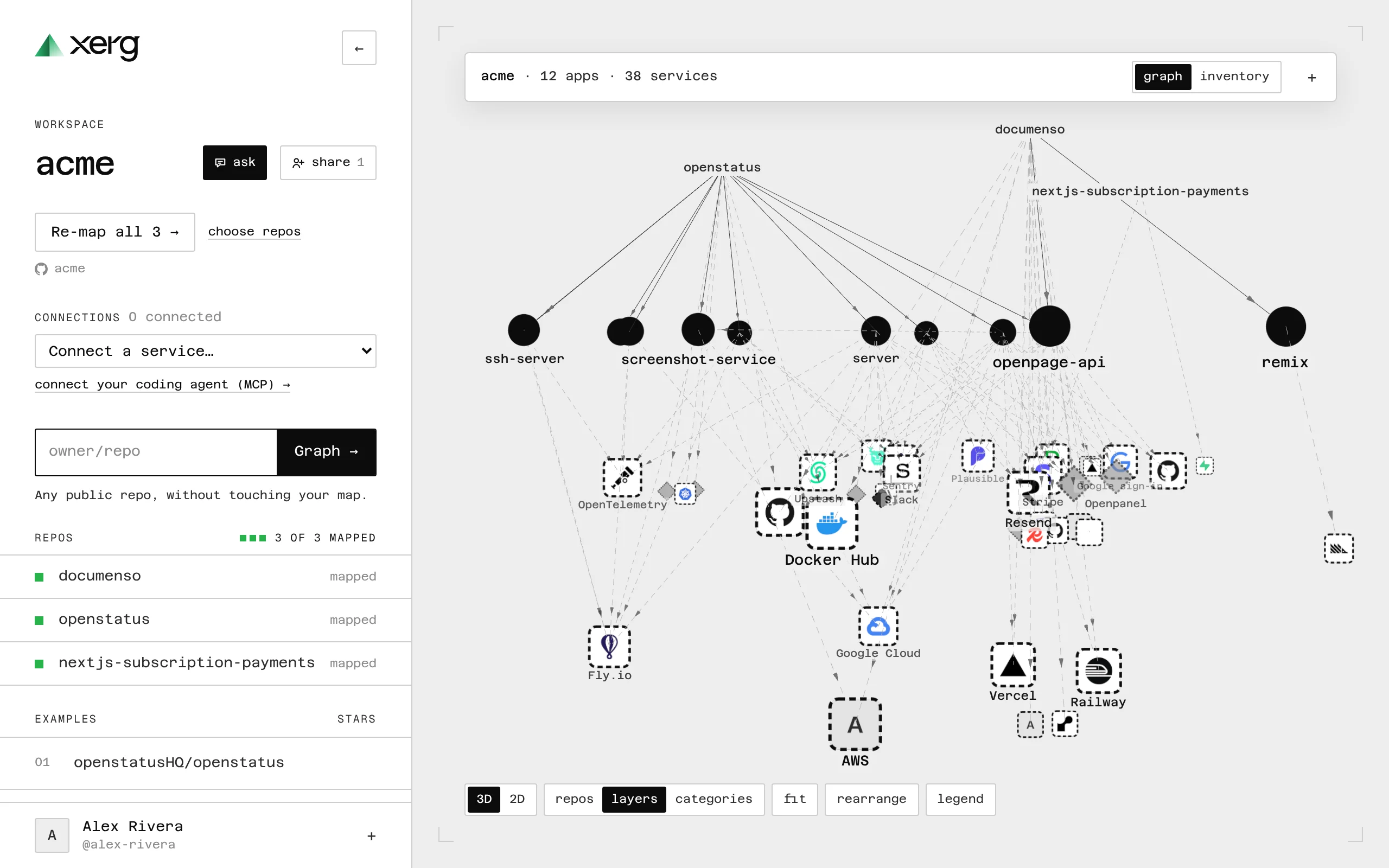Open example openstatusHQ/openstatus
Viewport: 1389px width, 868px height.
coord(206,762)
